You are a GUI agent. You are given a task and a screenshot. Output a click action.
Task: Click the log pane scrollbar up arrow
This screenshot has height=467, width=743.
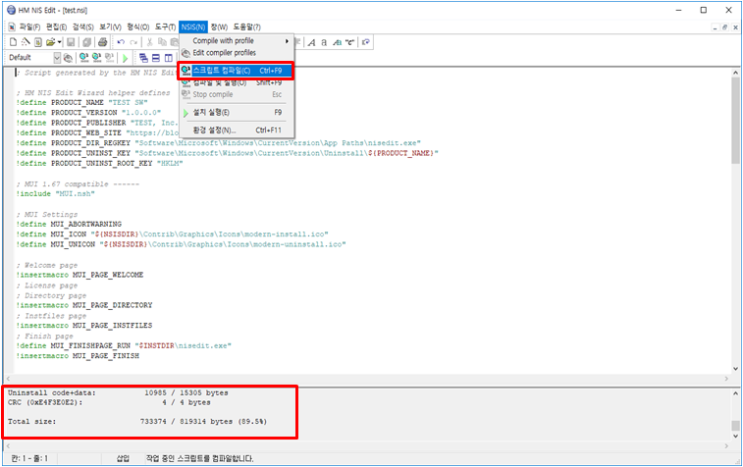(735, 393)
